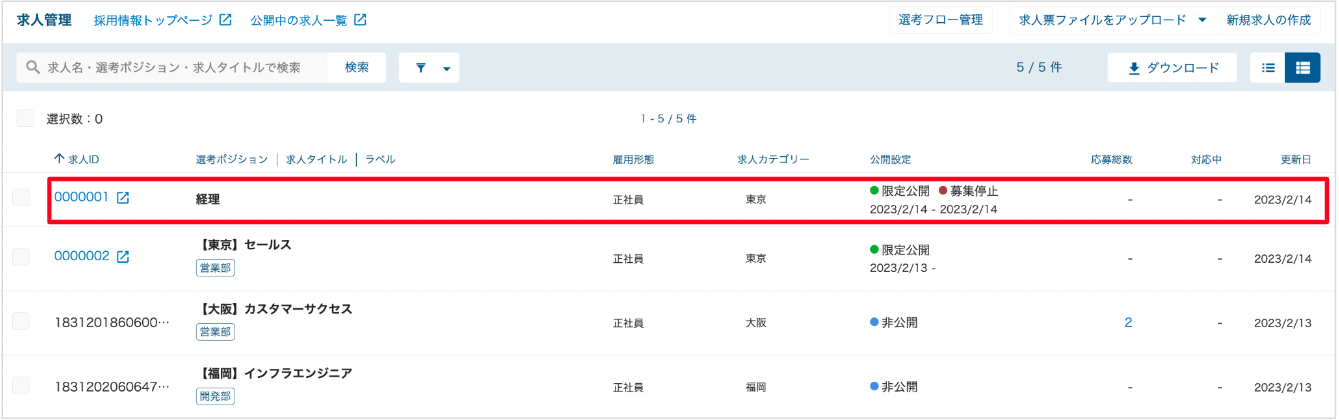1339x420 pixels.
Task: Select the 求人タイトル header option
Action: pyautogui.click(x=316, y=159)
